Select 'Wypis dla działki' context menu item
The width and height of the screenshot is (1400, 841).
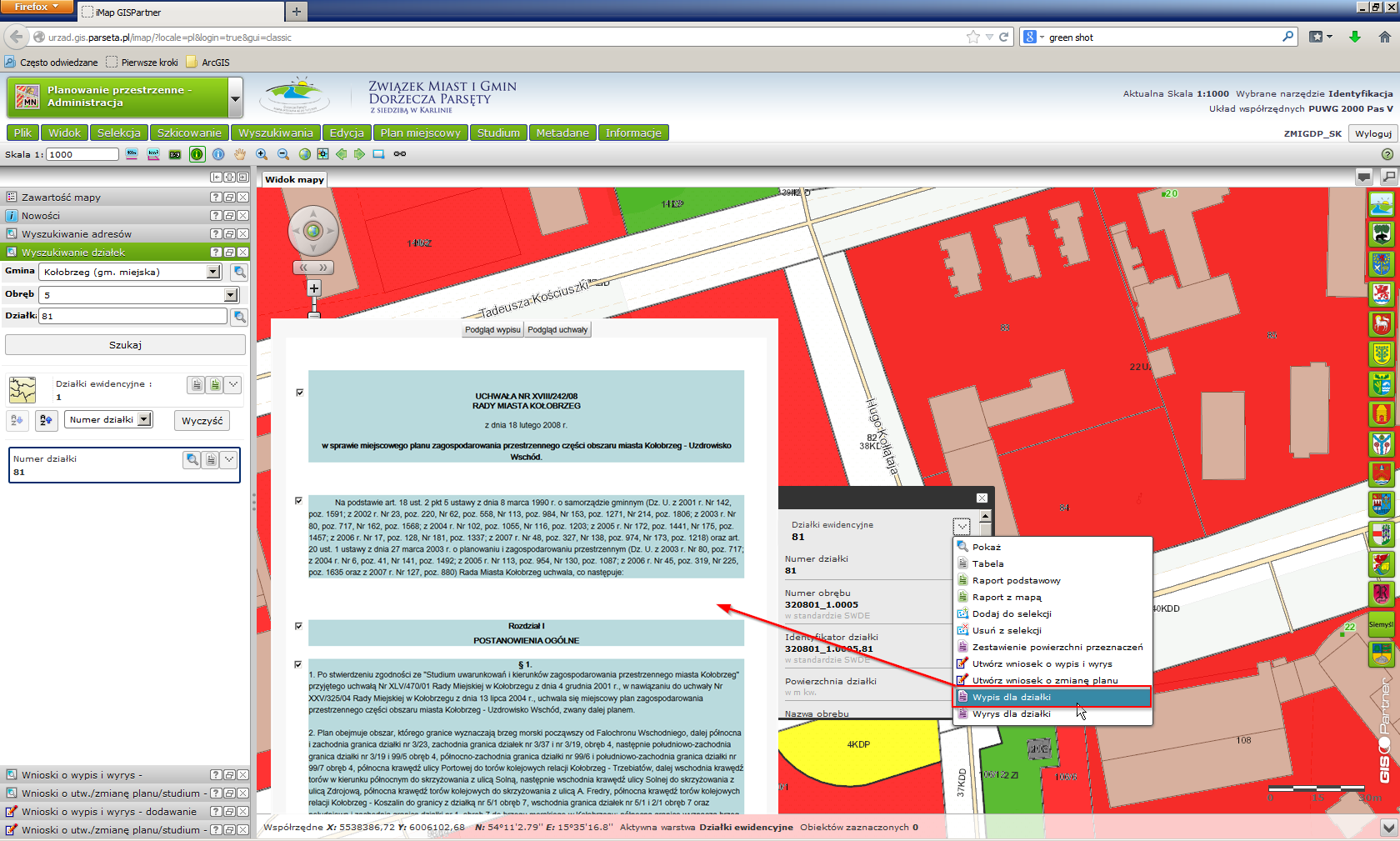tap(1052, 697)
